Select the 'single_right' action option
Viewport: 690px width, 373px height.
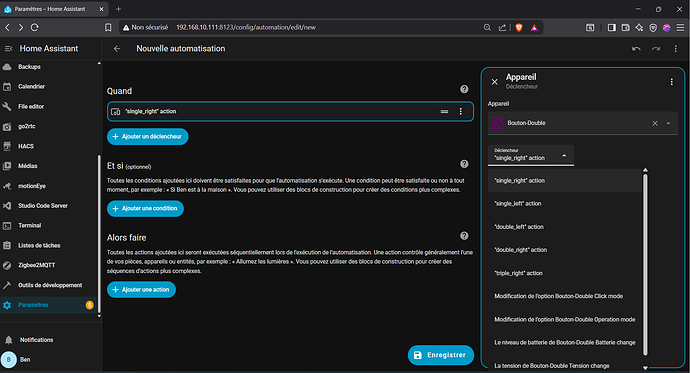(x=565, y=180)
